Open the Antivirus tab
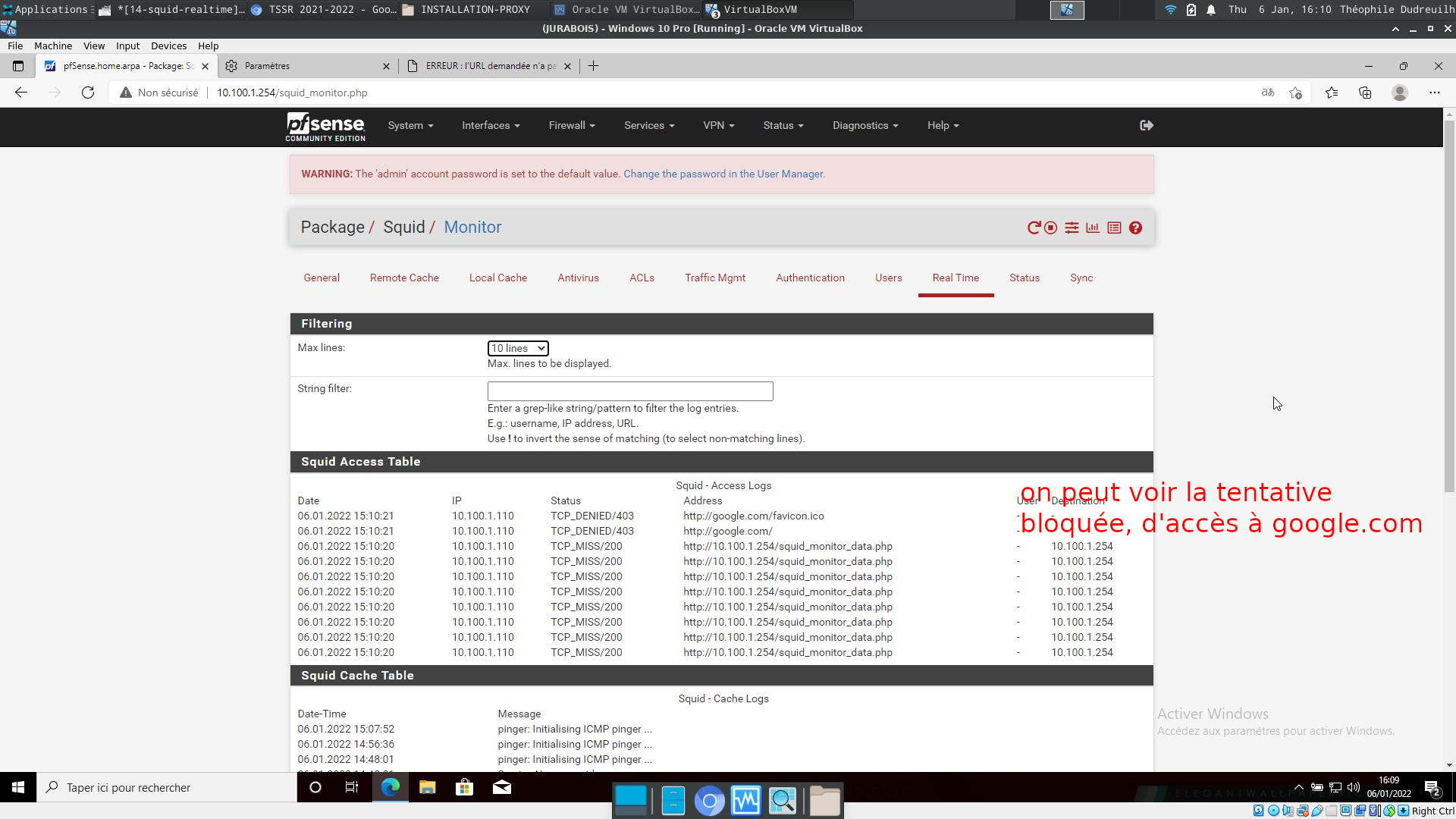Image resolution: width=1456 pixels, height=819 pixels. tap(578, 278)
